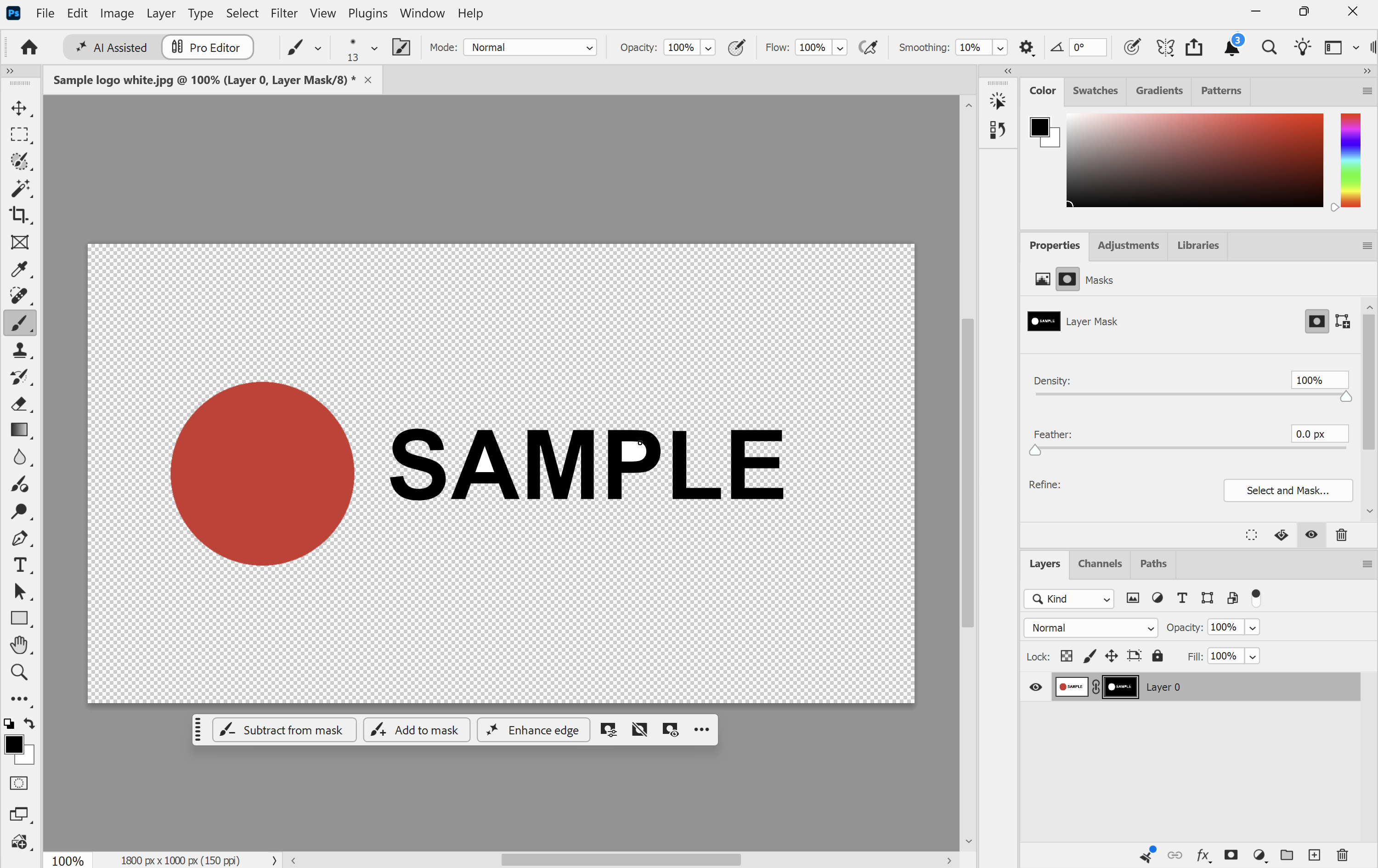
Task: Toggle the AI Assisted mode
Action: [x=112, y=47]
